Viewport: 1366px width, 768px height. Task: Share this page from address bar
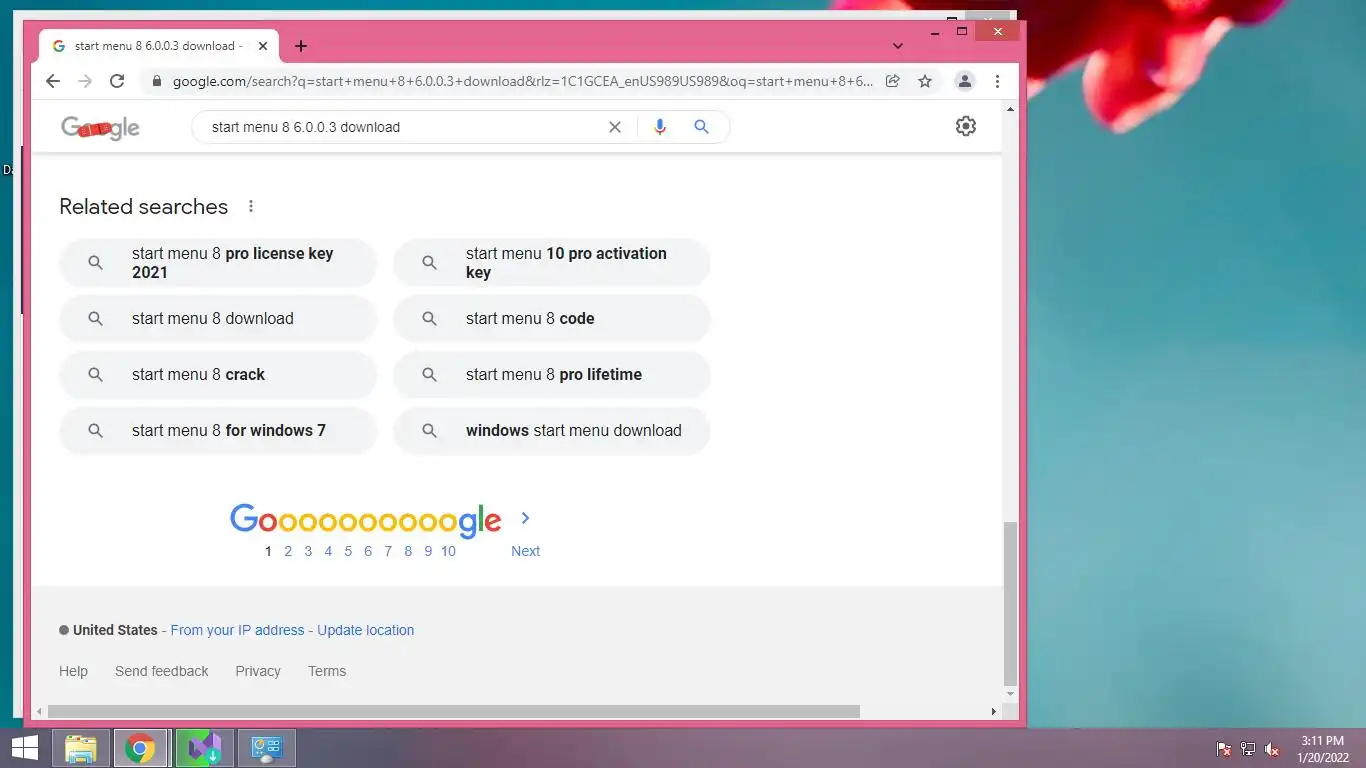(x=893, y=82)
